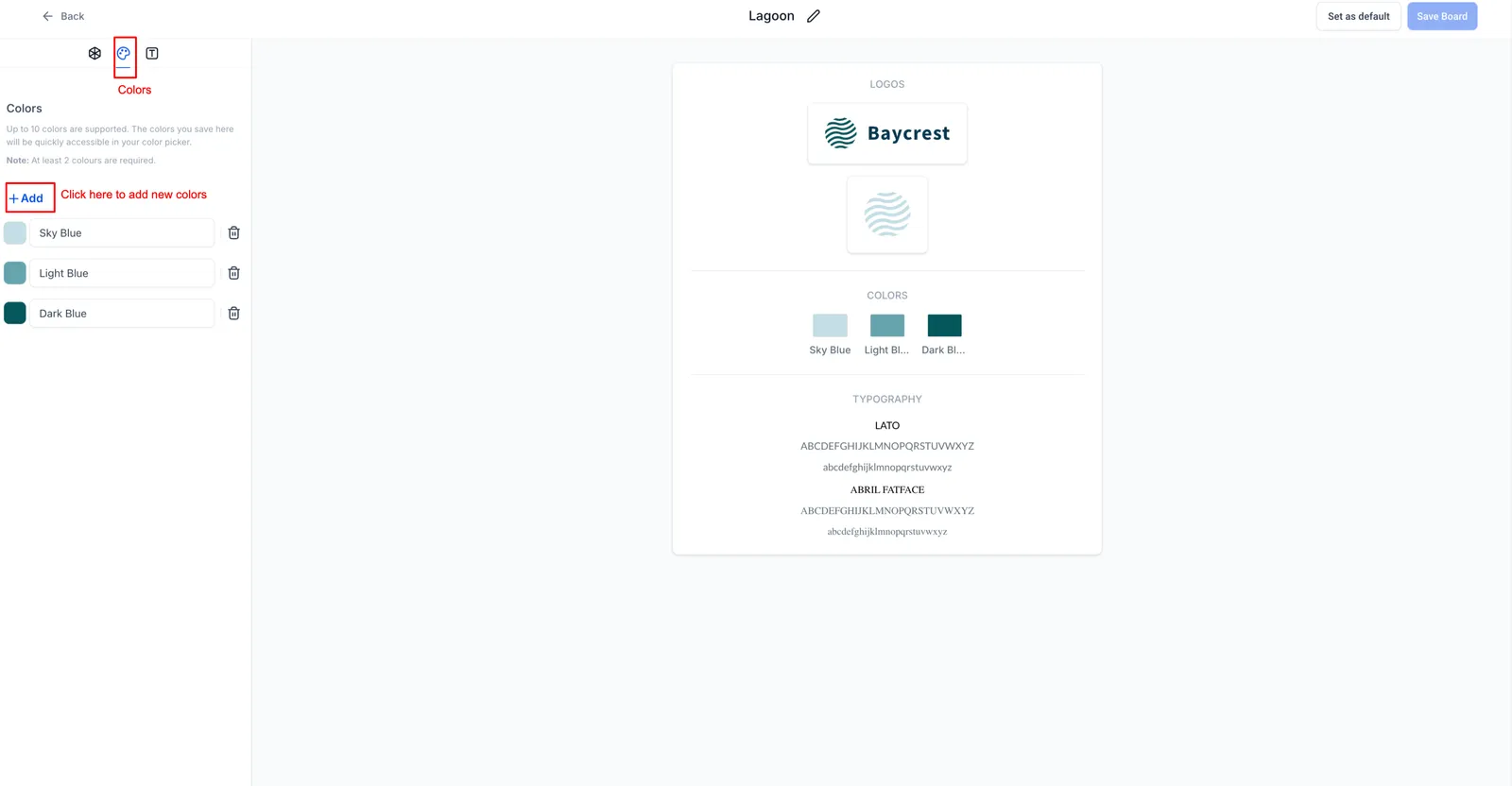Select the light wave logo thumbnail

click(887, 214)
